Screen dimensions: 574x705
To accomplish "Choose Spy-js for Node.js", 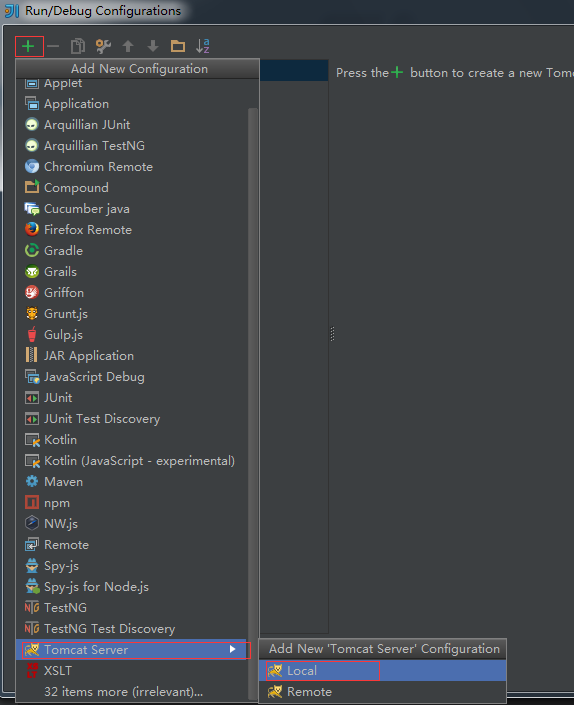I will click(x=131, y=586).
